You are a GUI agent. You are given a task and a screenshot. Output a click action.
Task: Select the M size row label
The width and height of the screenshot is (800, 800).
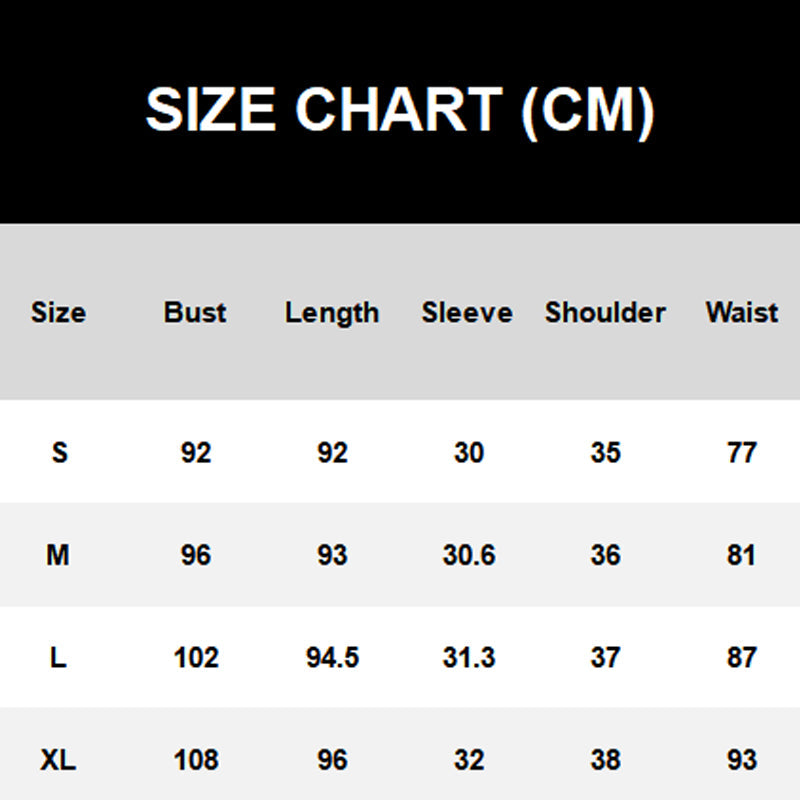coord(58,555)
